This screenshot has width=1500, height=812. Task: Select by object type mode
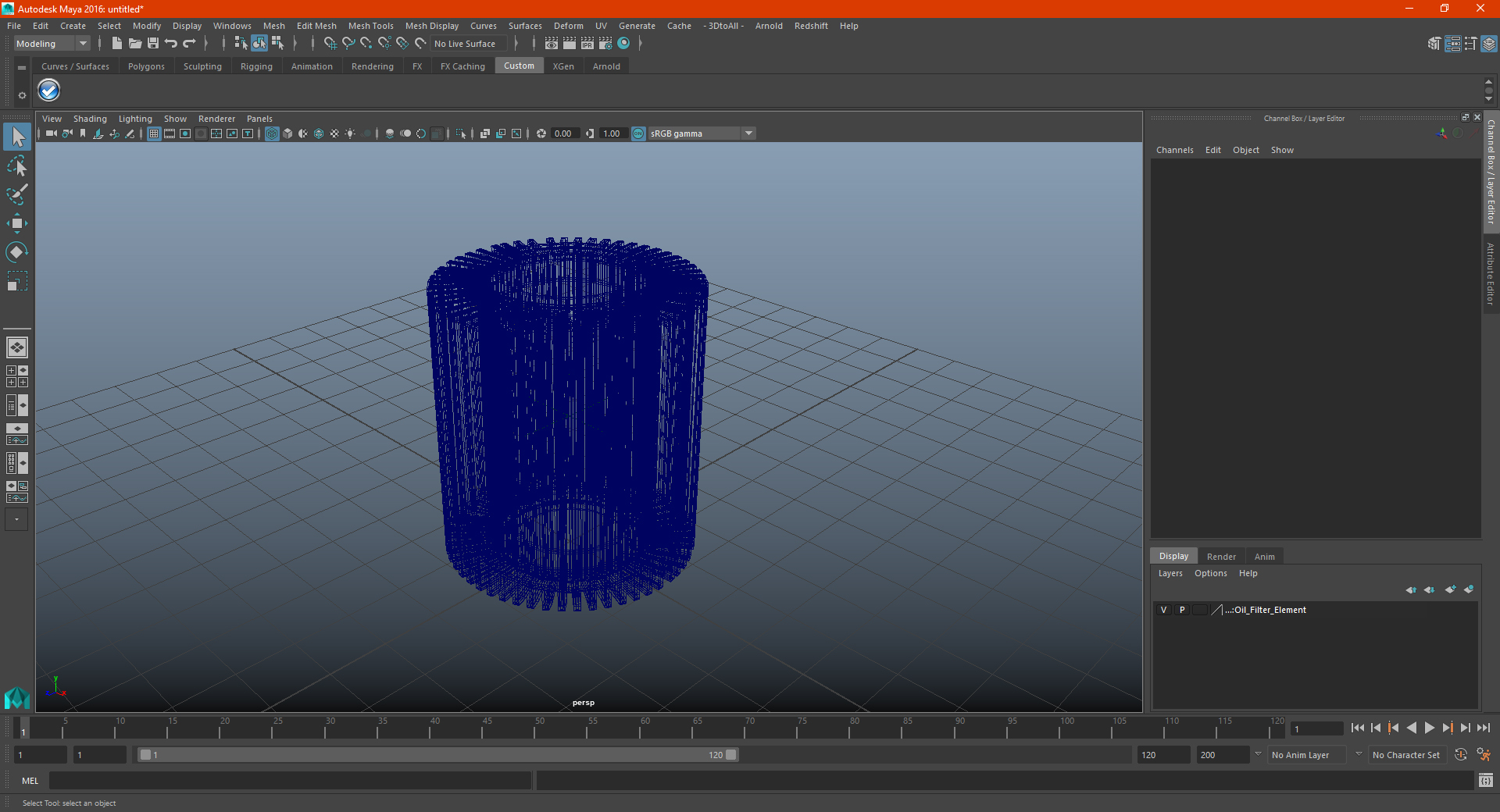click(259, 44)
